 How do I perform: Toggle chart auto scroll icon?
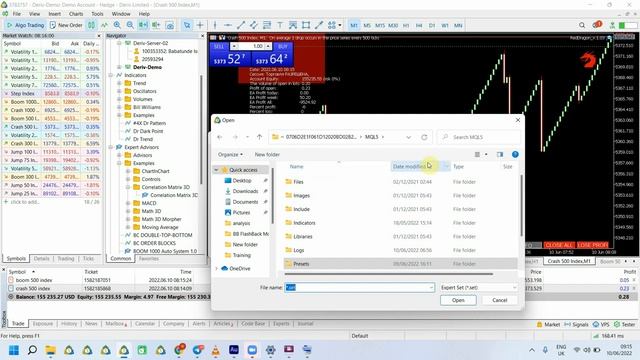pyautogui.click(x=143, y=25)
